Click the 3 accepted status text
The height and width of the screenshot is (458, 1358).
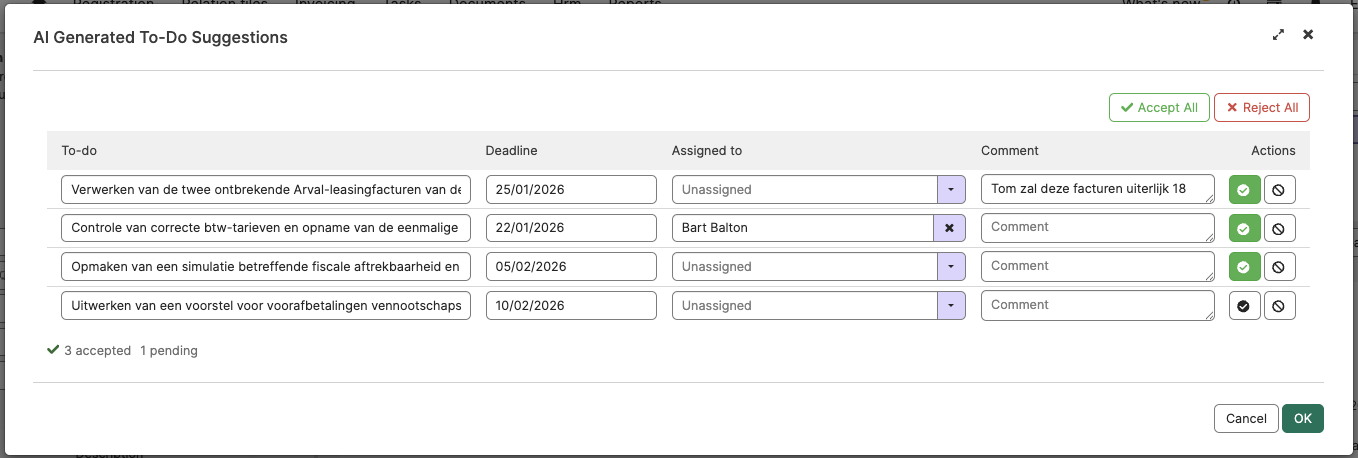click(x=97, y=351)
